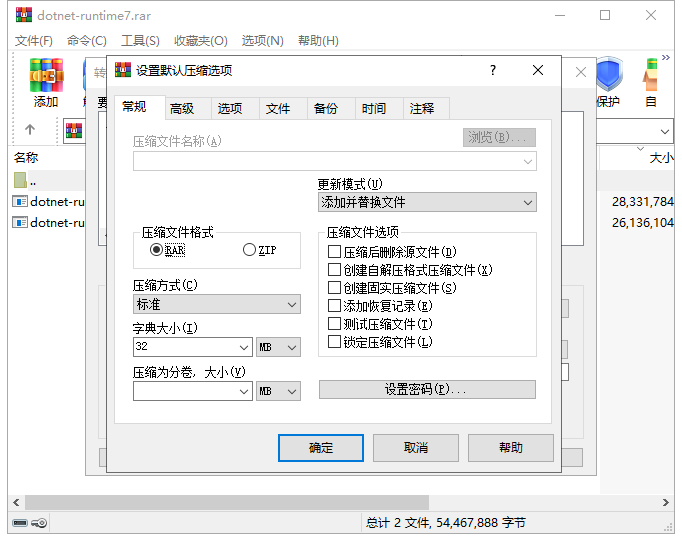This screenshot has height=541, width=682.
Task: Open the 文件(F) menu
Action: tap(33, 40)
